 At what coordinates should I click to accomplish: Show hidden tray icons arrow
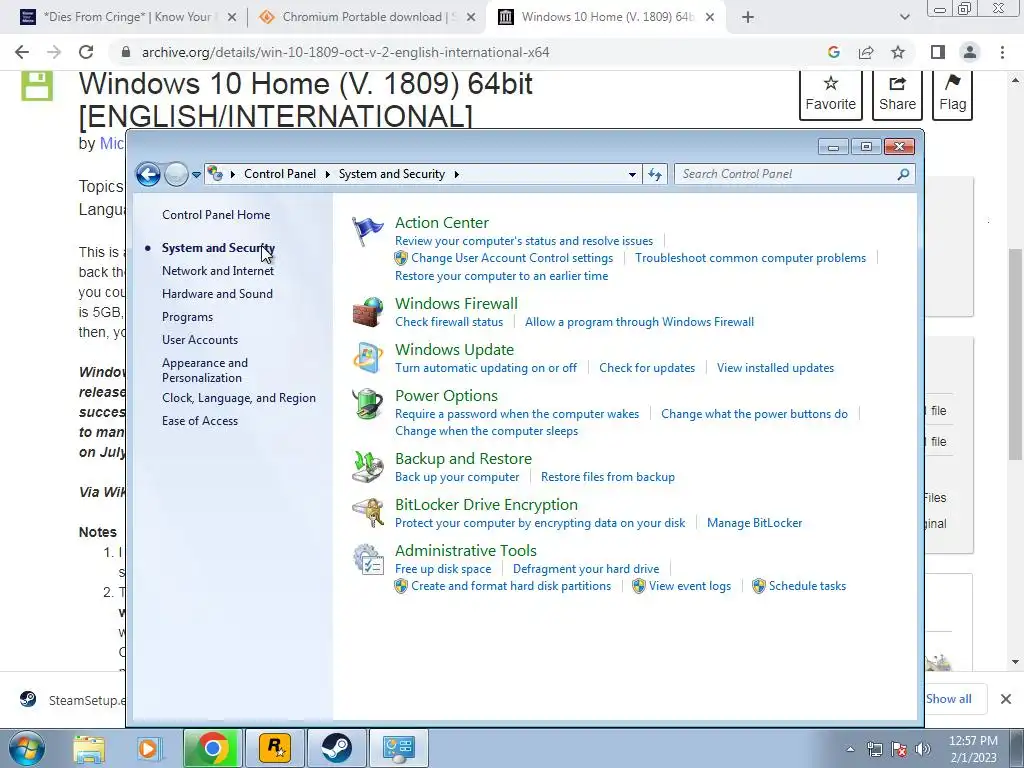coord(850,749)
